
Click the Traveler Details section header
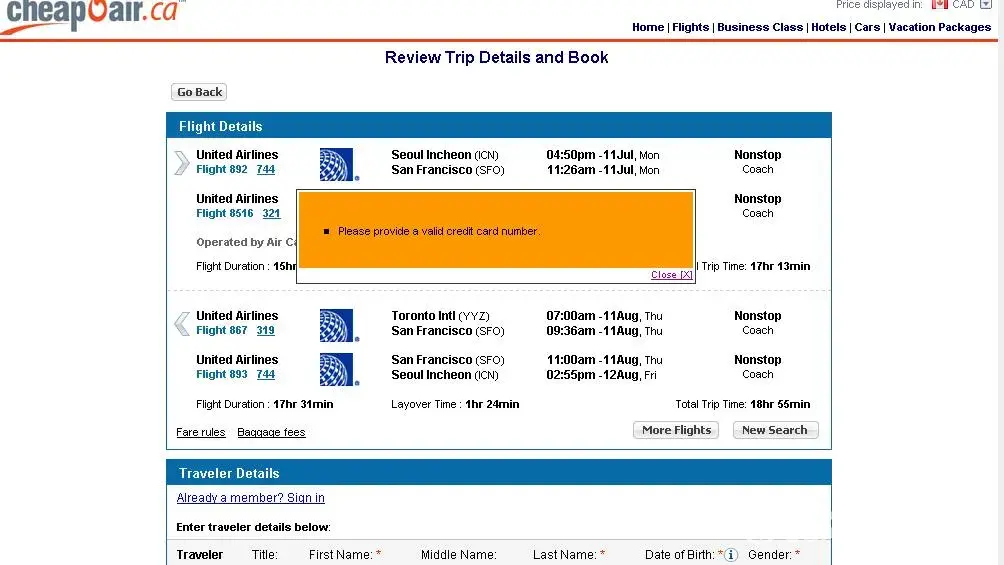click(499, 473)
